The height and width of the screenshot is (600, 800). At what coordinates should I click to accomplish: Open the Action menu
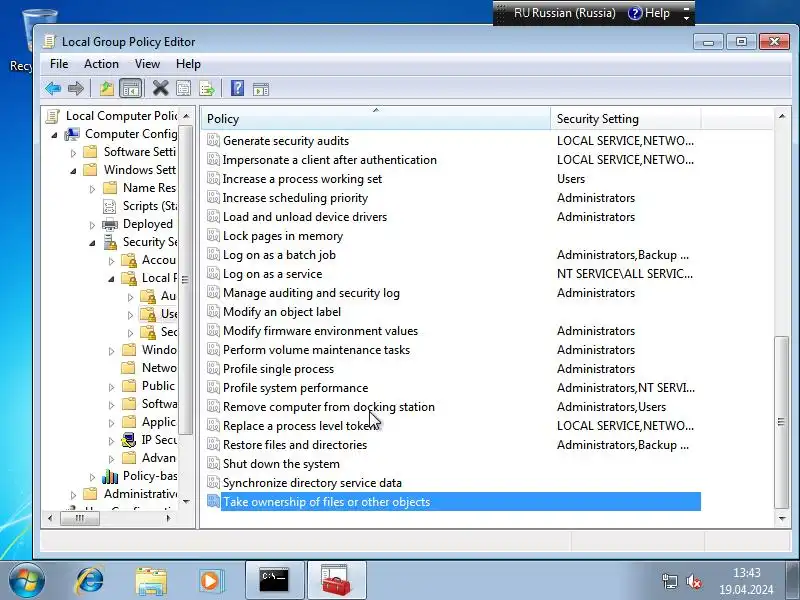[x=101, y=64]
